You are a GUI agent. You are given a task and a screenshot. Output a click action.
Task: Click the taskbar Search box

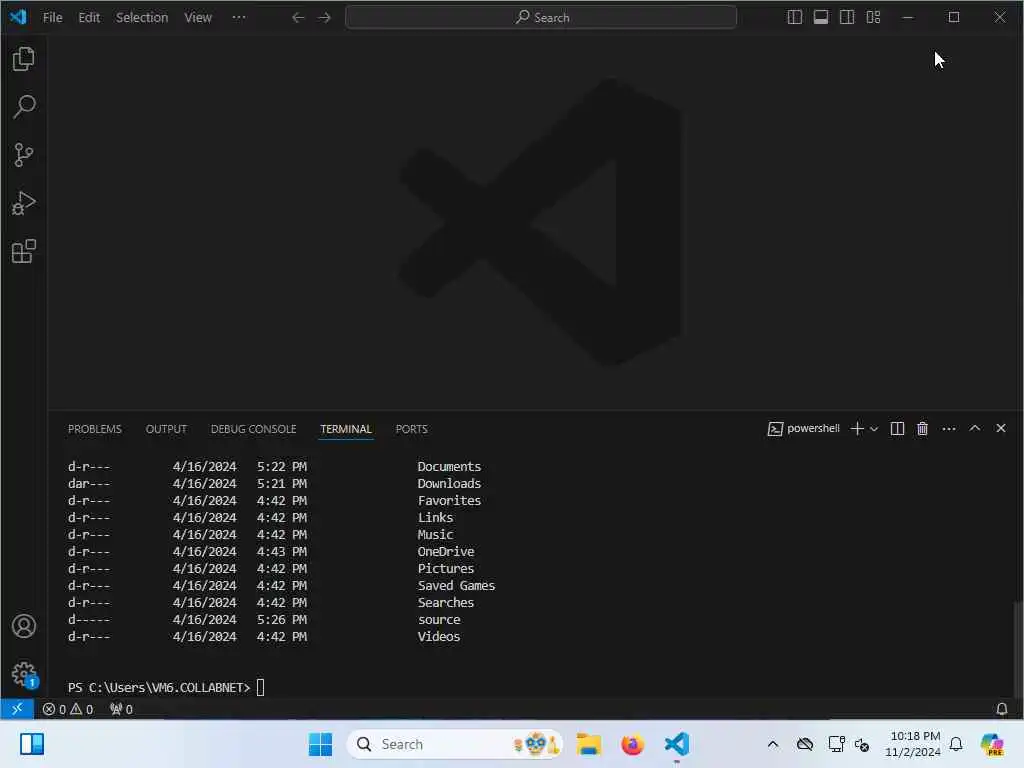455,744
